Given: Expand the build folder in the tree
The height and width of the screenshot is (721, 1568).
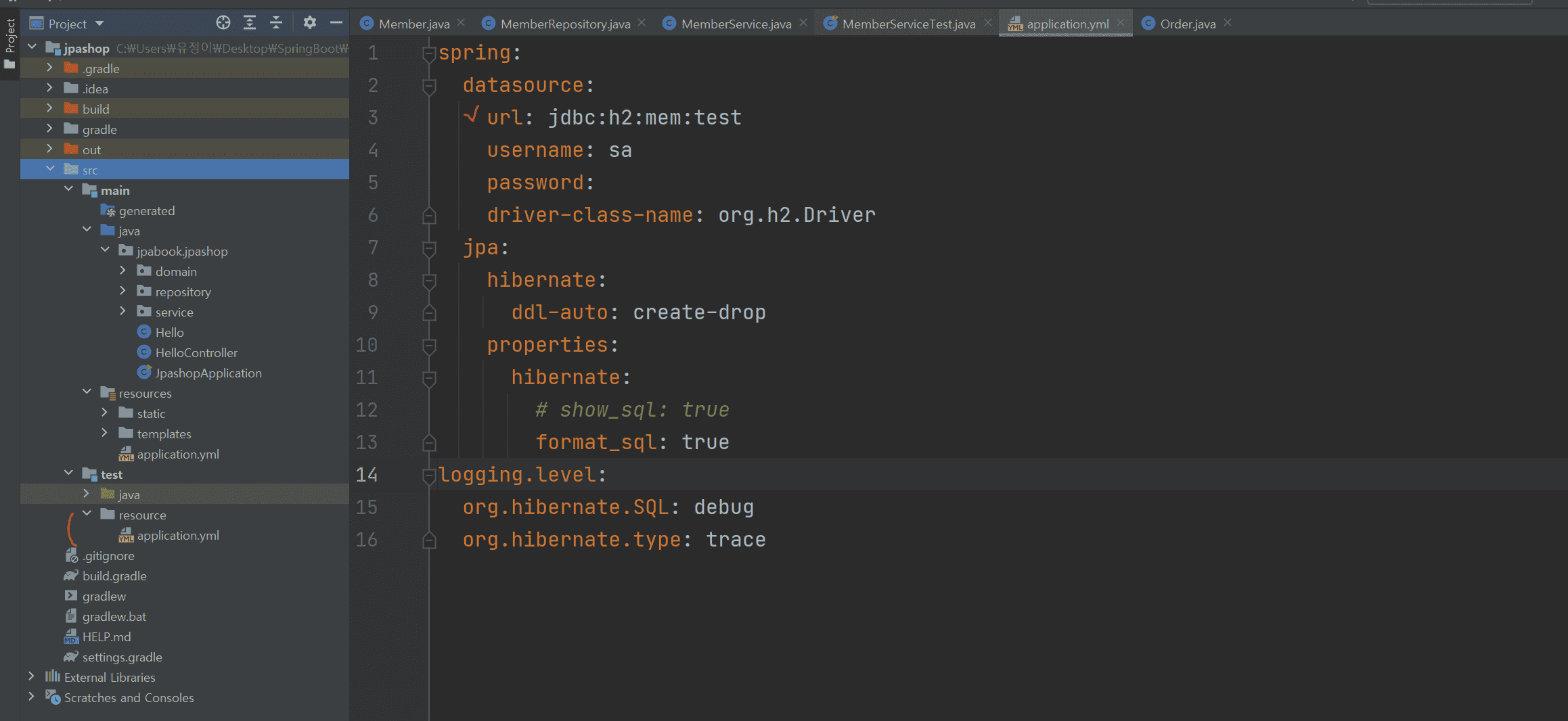Looking at the screenshot, I should (49, 108).
